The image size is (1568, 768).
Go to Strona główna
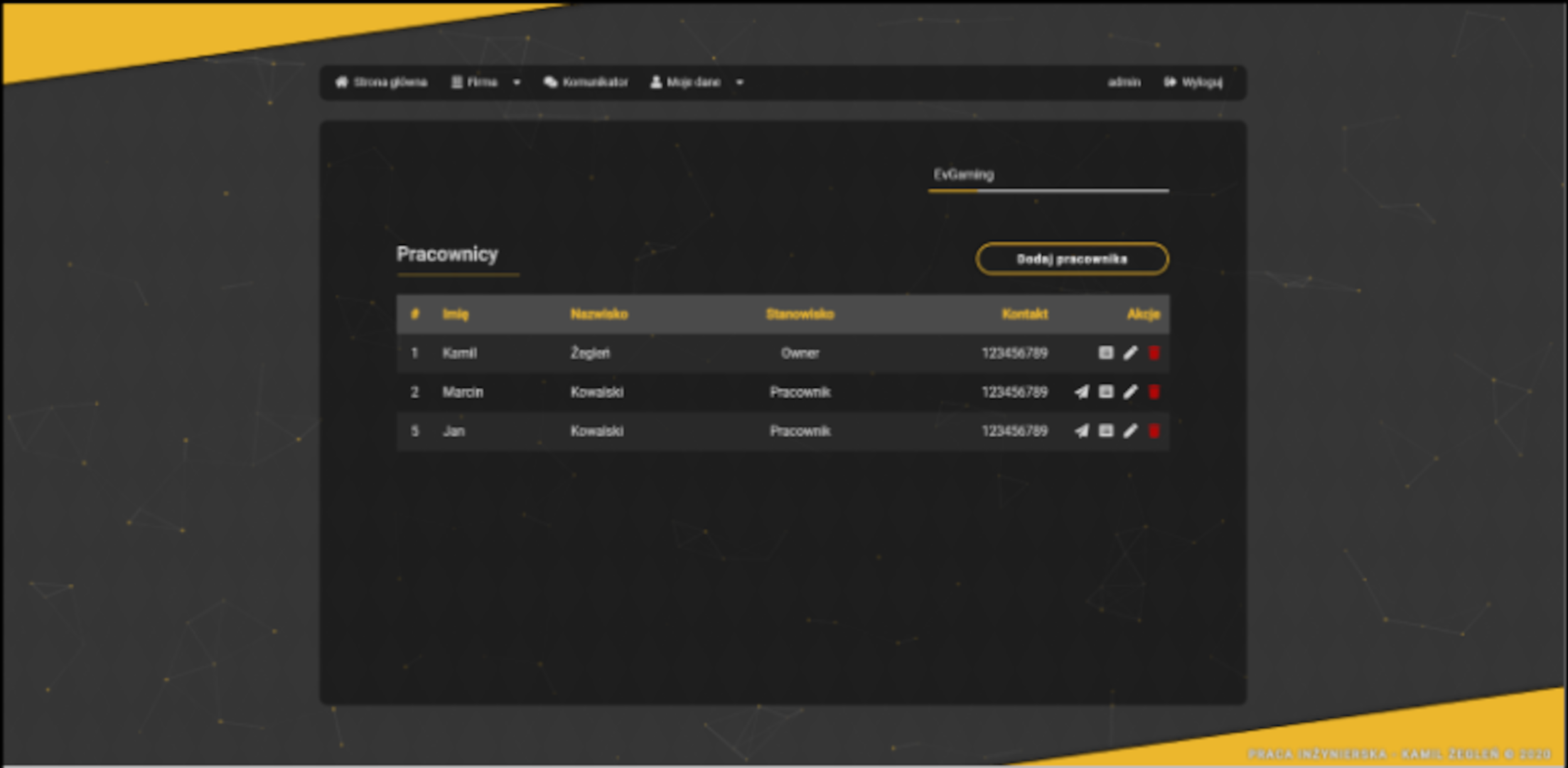[x=381, y=82]
